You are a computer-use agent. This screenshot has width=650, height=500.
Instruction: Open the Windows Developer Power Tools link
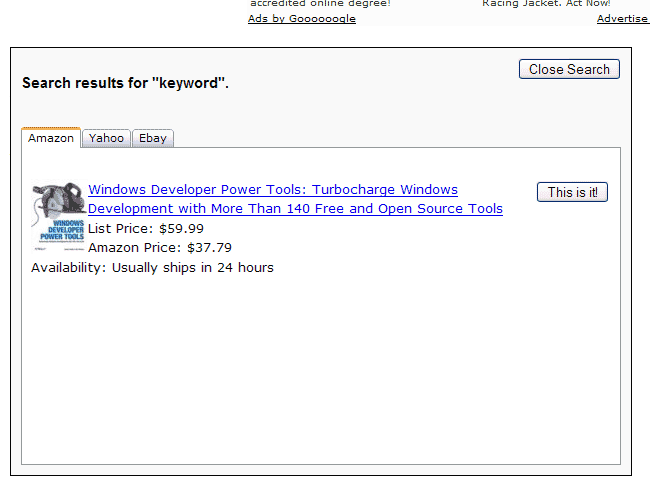[x=295, y=199]
